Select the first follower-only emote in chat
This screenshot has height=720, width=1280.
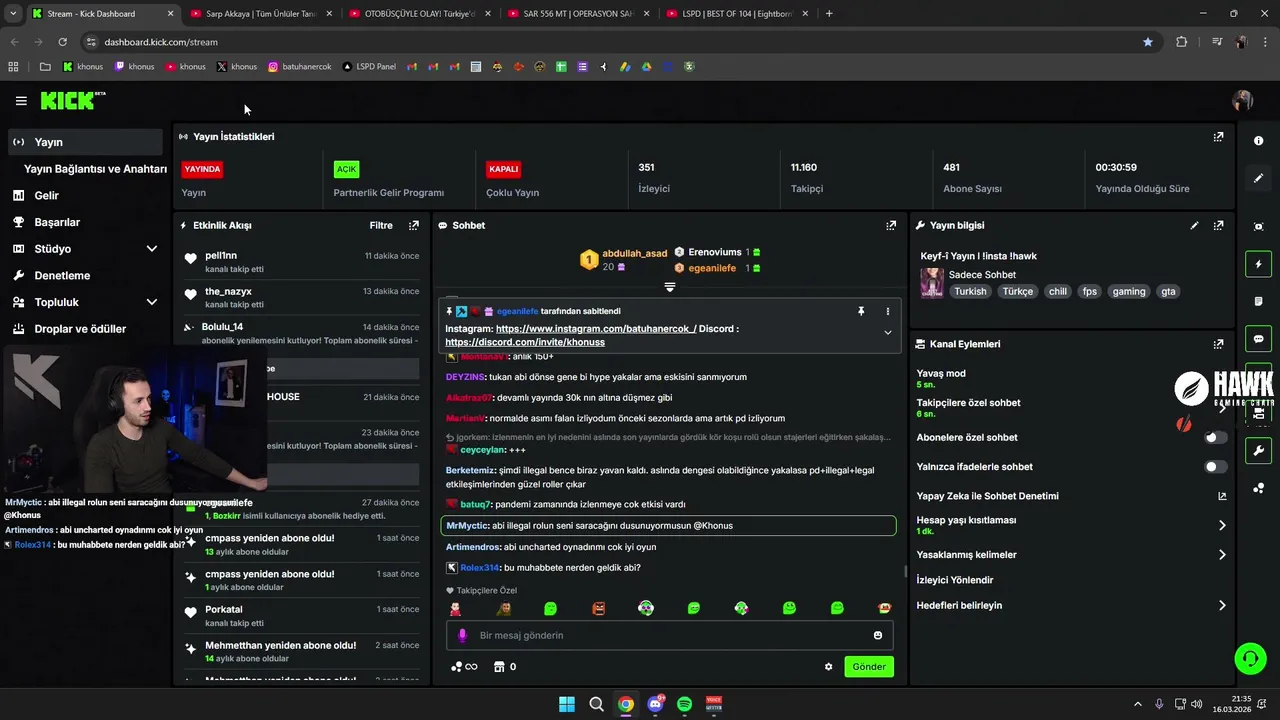[x=455, y=608]
